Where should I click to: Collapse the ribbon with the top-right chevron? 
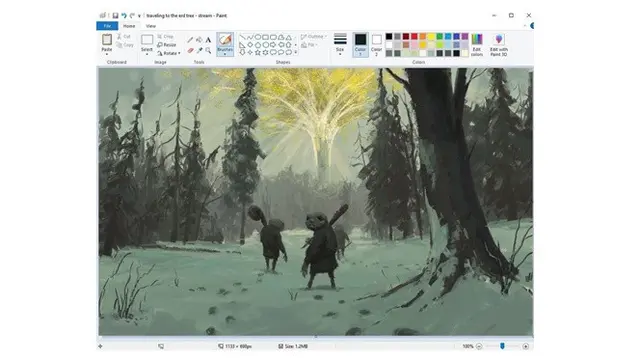[525, 26]
